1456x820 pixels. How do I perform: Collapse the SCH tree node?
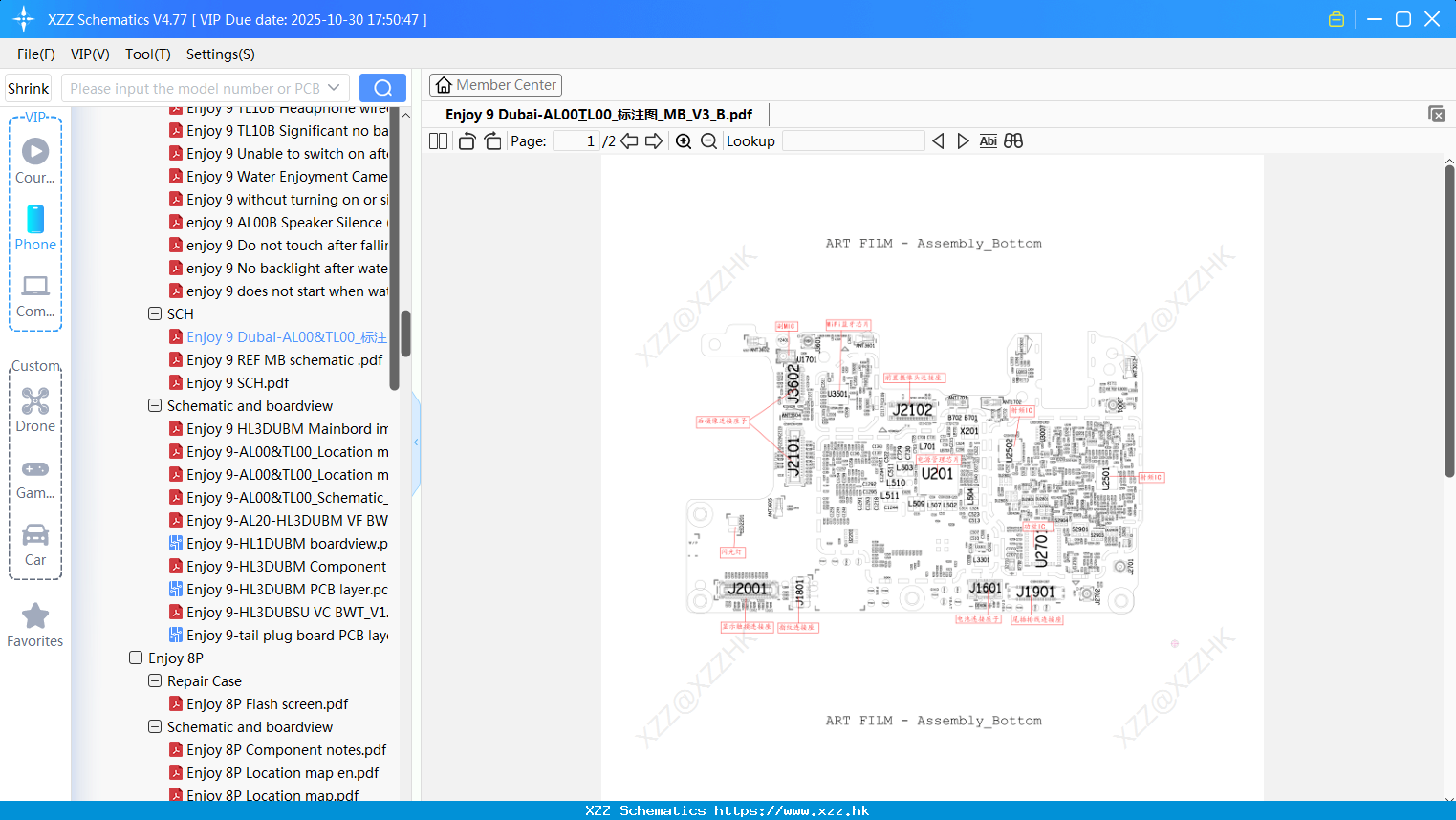pyautogui.click(x=155, y=313)
